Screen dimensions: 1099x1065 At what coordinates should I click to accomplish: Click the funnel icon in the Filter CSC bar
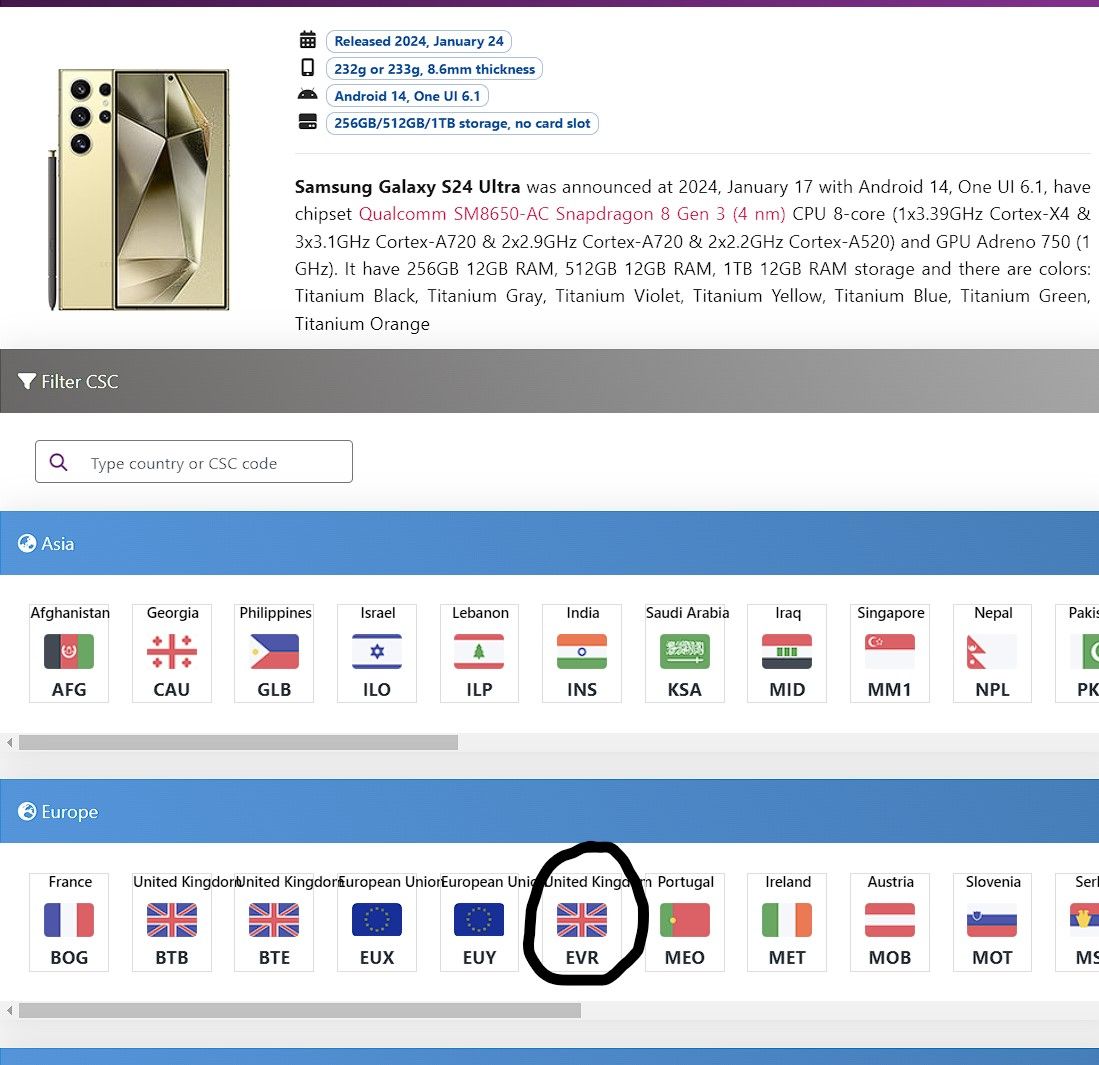coord(27,381)
